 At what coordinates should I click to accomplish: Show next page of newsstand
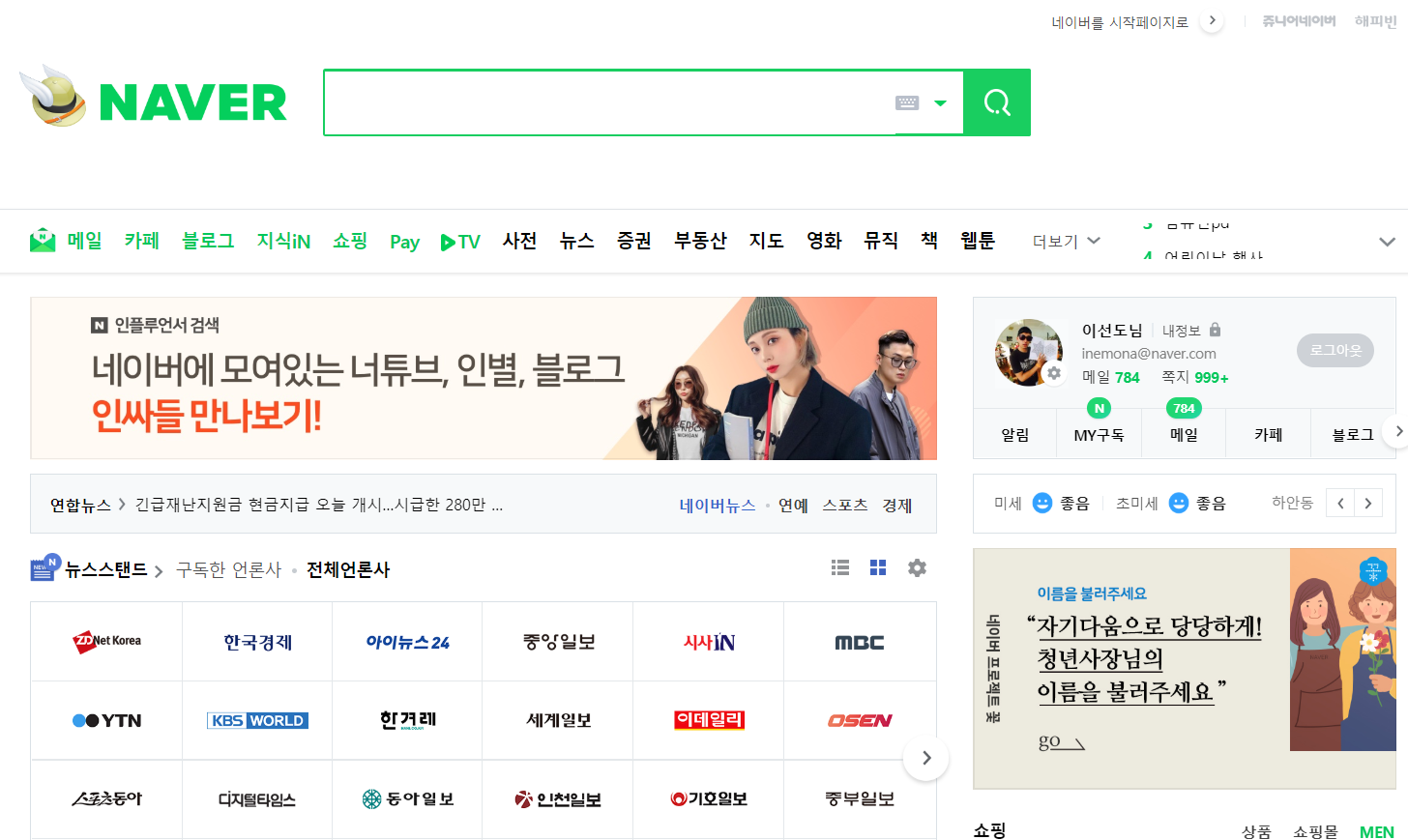tap(926, 758)
